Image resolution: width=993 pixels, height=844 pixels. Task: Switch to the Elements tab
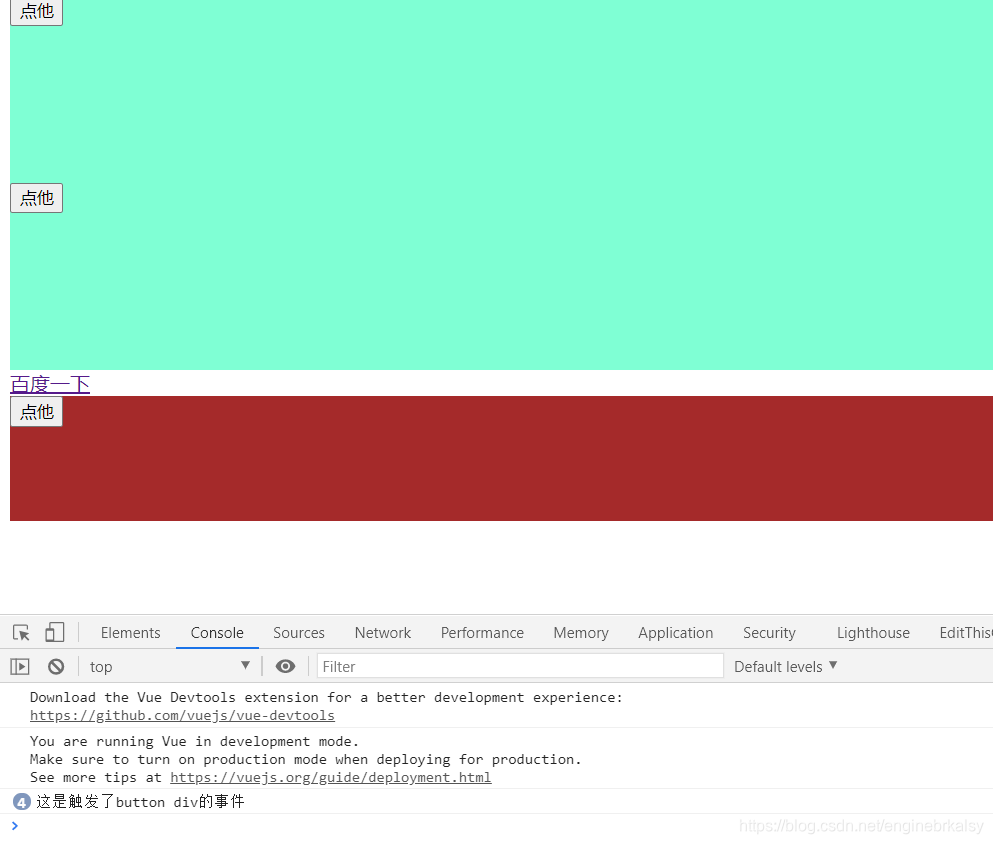click(x=130, y=633)
